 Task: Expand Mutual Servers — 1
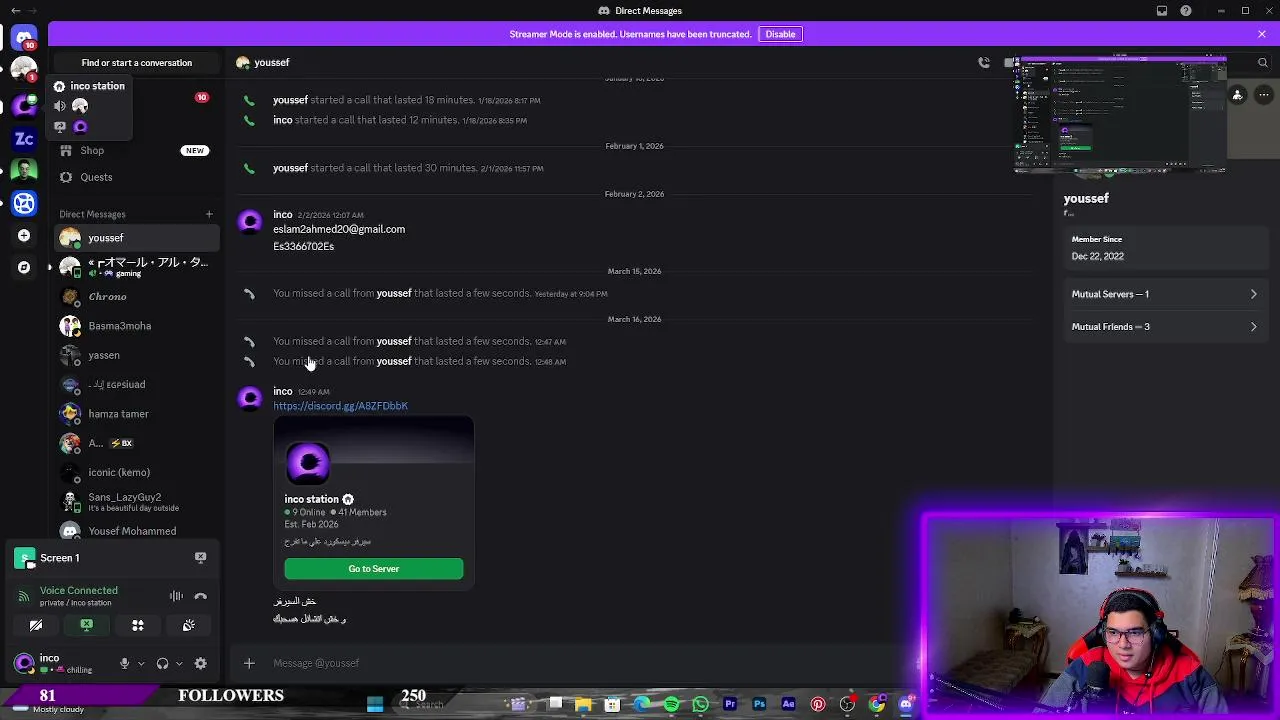pyautogui.click(x=1164, y=294)
